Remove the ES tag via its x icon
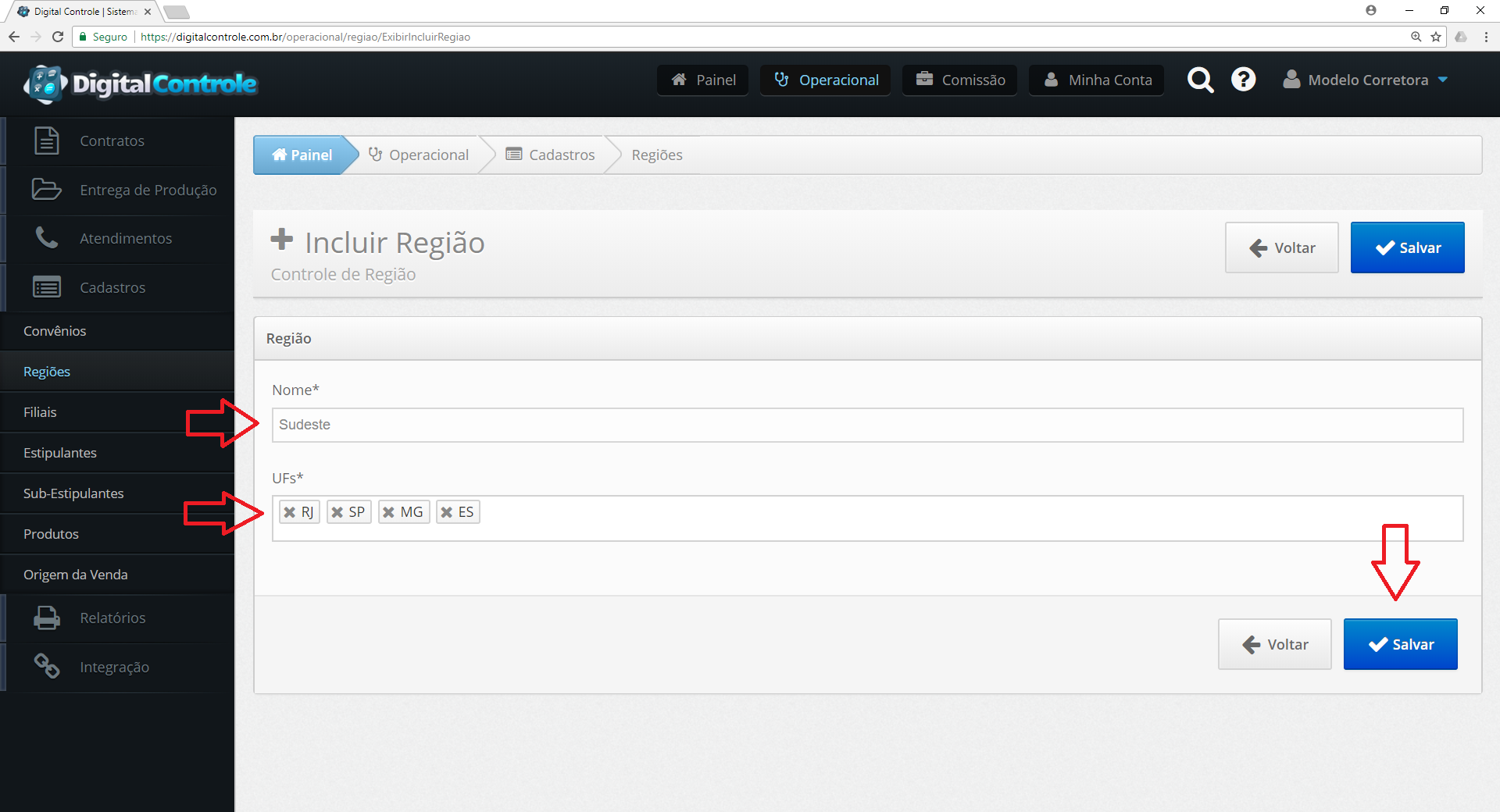 click(x=447, y=512)
